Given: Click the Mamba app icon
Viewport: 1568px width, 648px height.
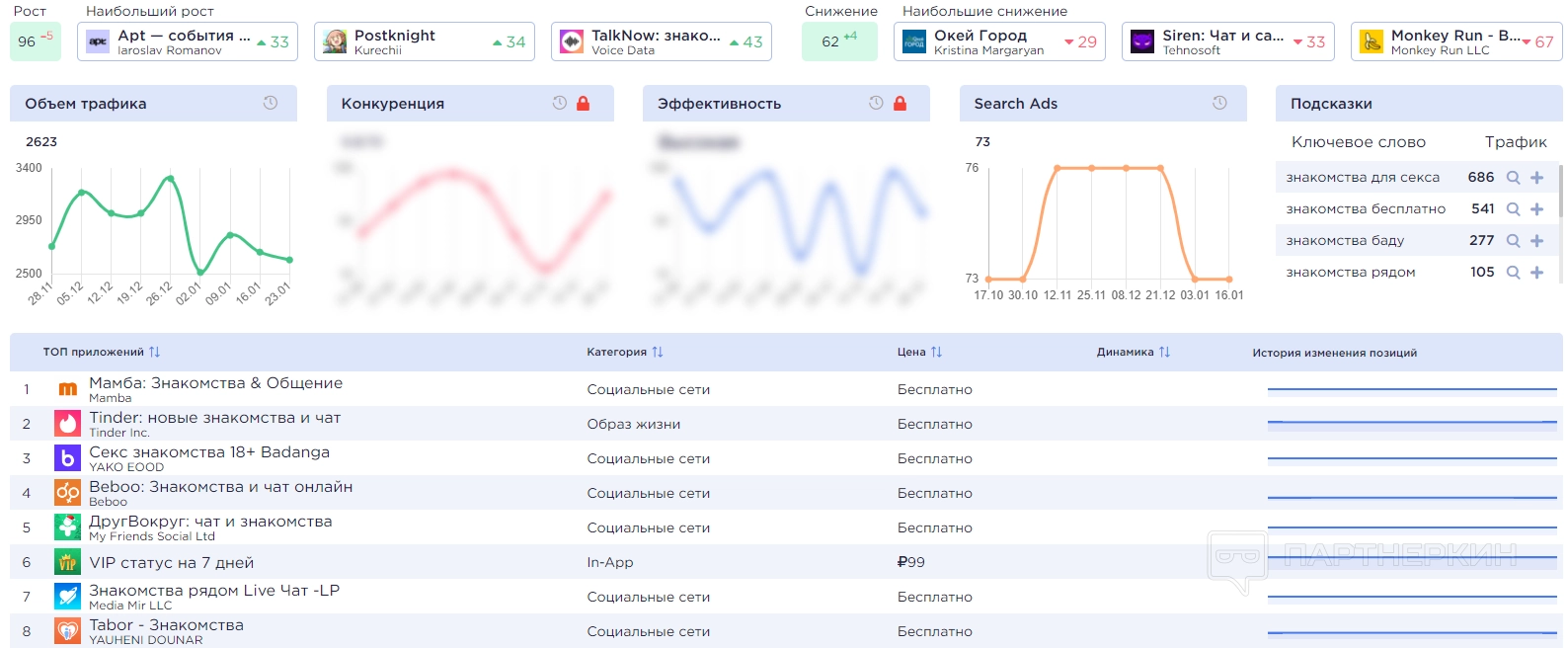Looking at the screenshot, I should [67, 389].
